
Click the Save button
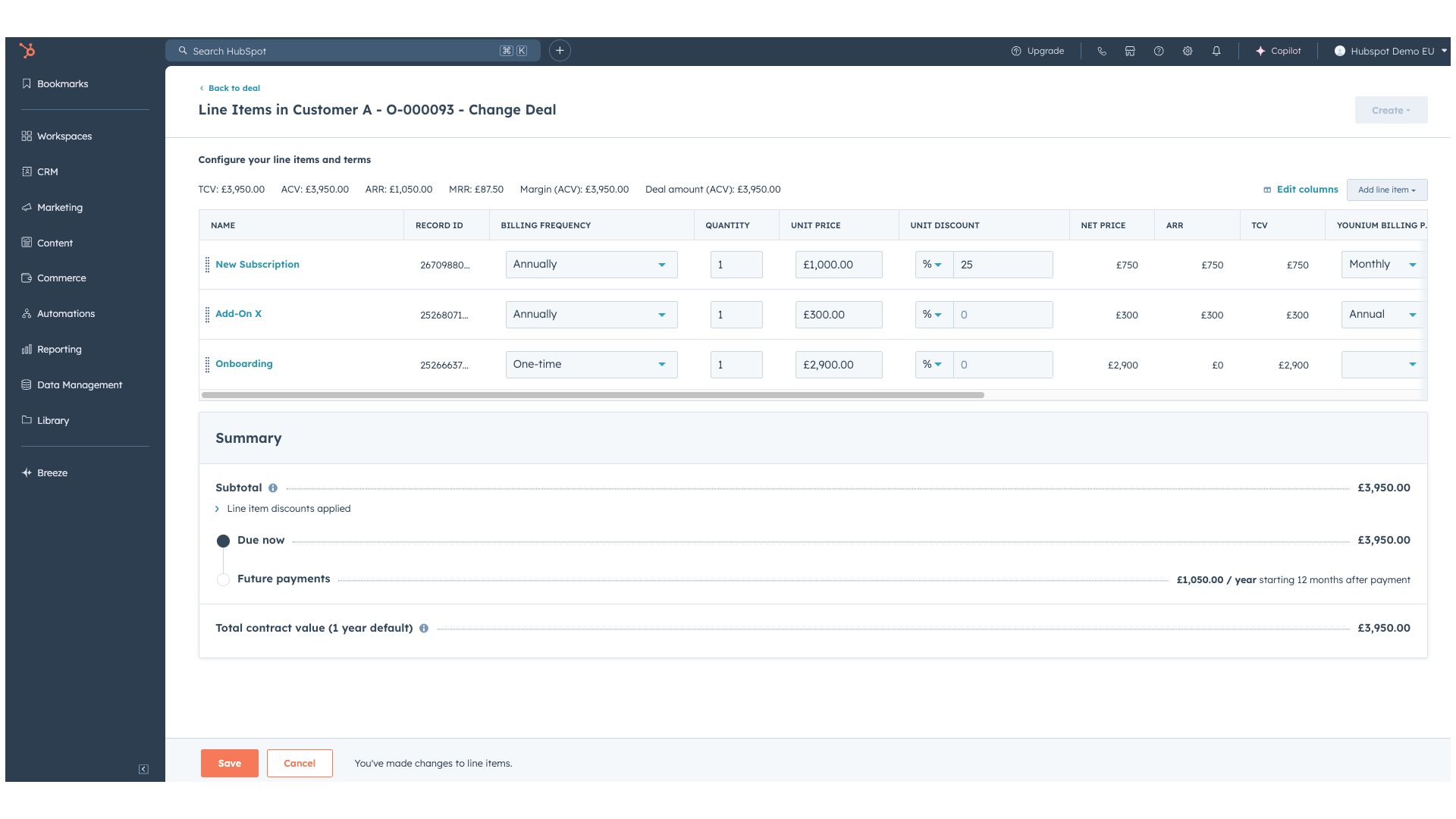point(229,764)
